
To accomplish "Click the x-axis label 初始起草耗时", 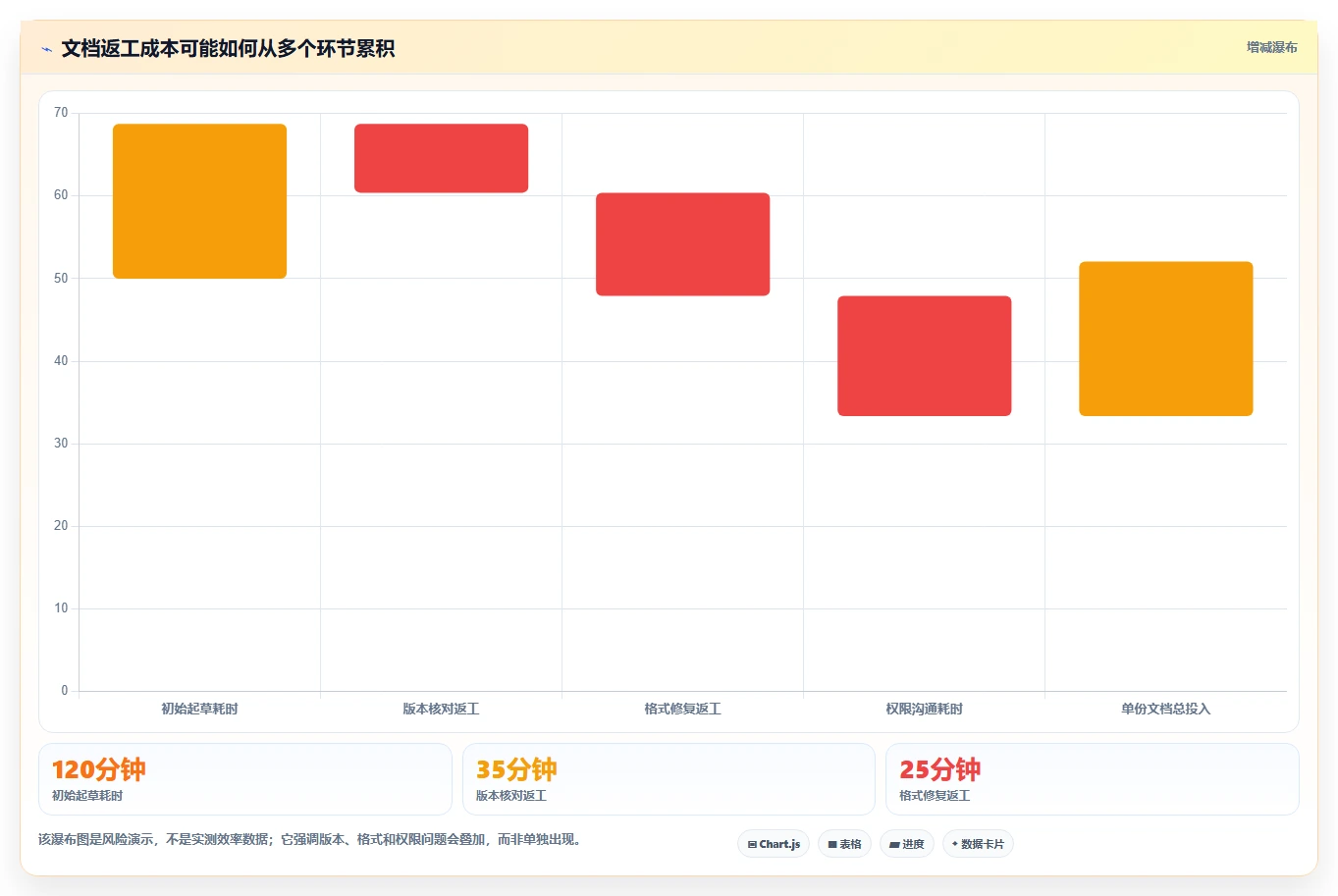I will (x=199, y=709).
